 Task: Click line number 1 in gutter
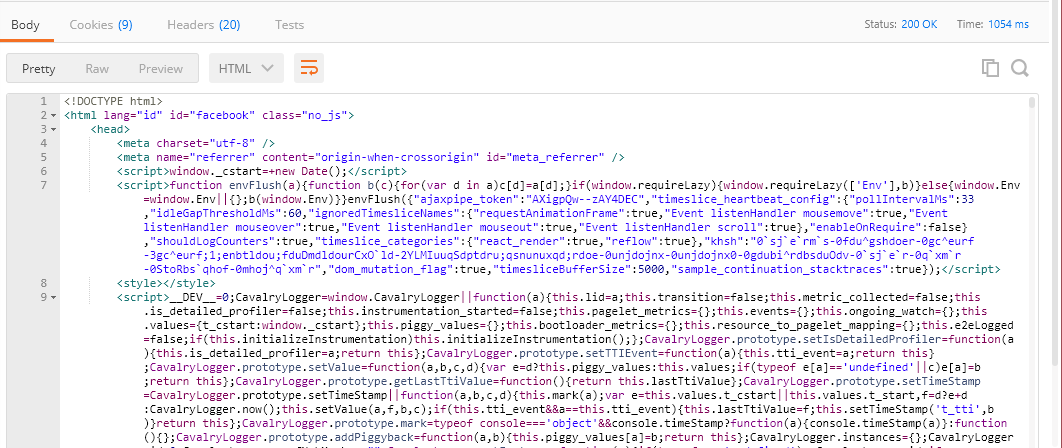44,101
